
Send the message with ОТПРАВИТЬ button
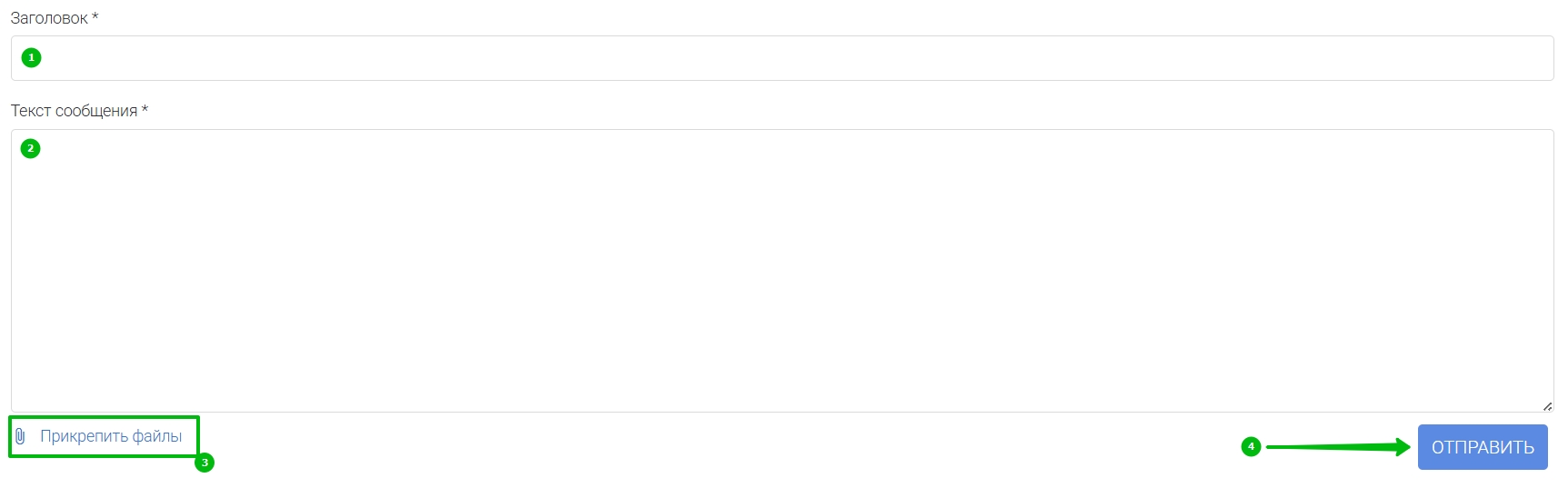pos(1483,447)
